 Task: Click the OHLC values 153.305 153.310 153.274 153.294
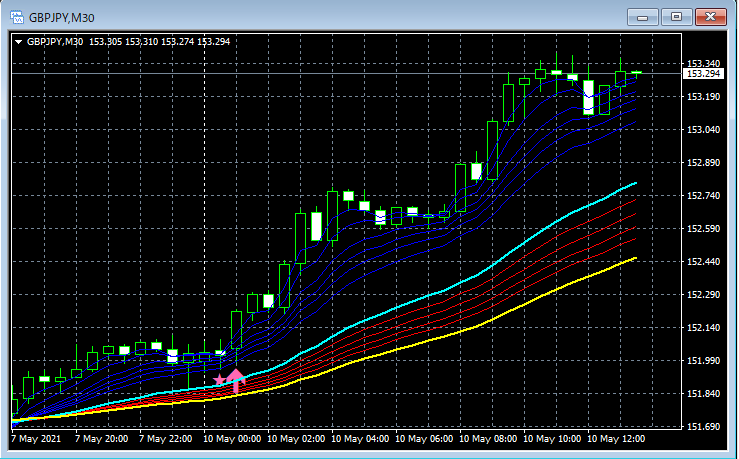(x=159, y=42)
